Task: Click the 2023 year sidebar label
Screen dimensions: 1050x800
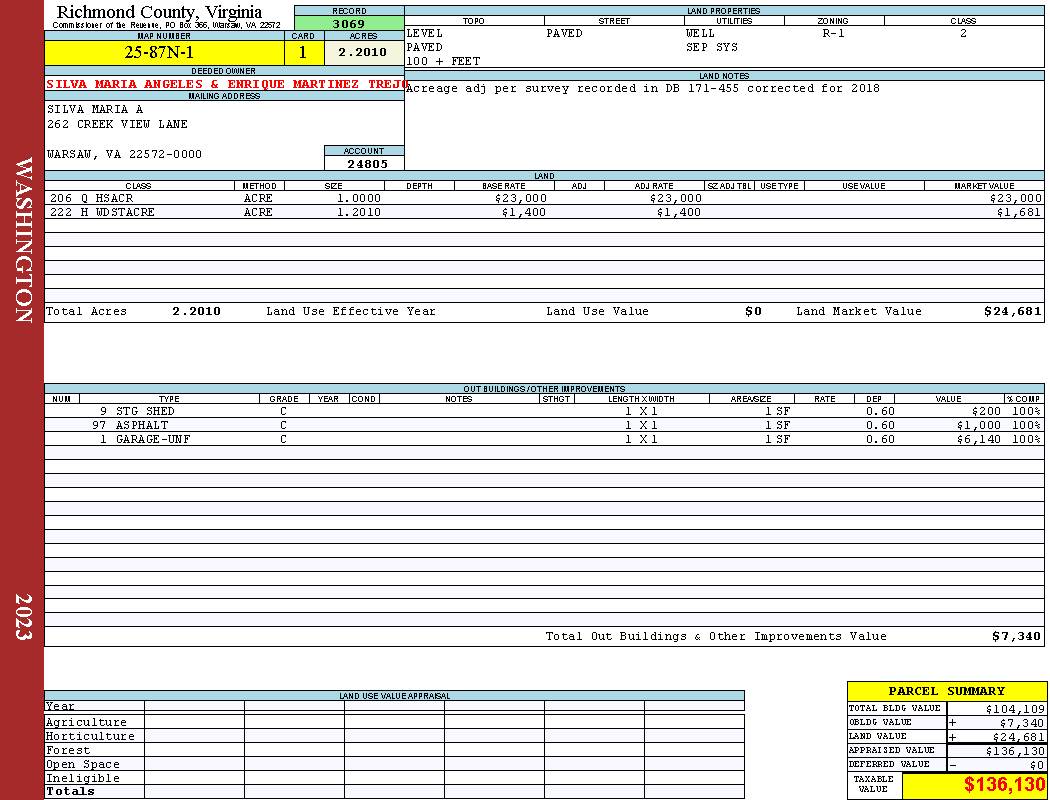Action: tap(23, 617)
